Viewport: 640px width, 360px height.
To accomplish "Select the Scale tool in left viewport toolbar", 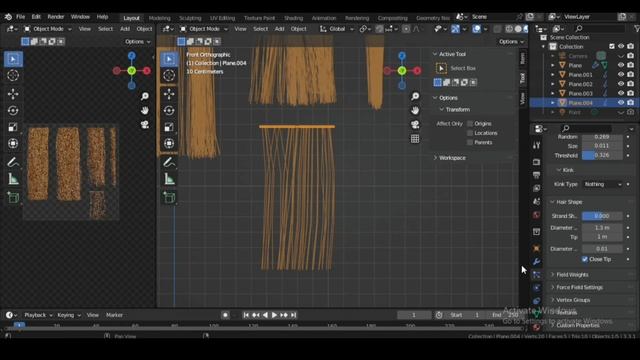I will point(13,127).
